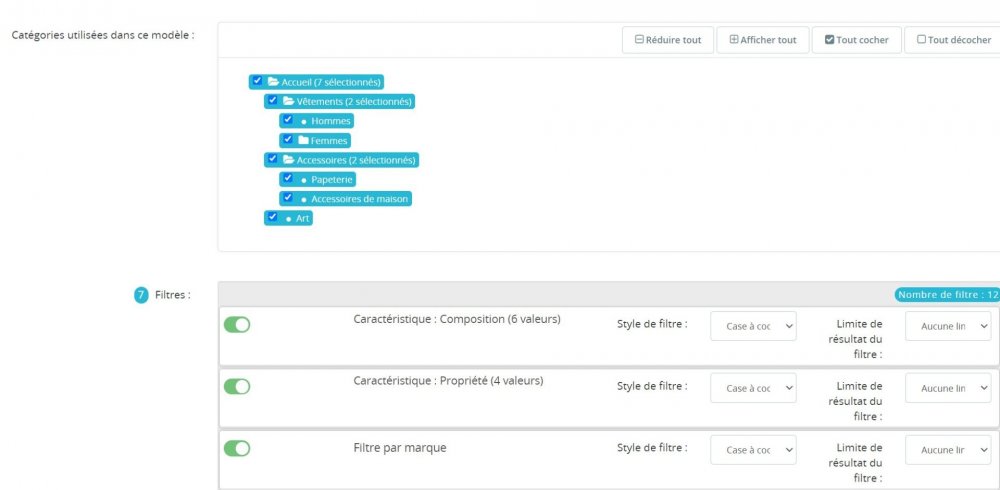This screenshot has height=490, width=1000.
Task: Turn off the Filtre par marque switch
Action: (x=237, y=449)
